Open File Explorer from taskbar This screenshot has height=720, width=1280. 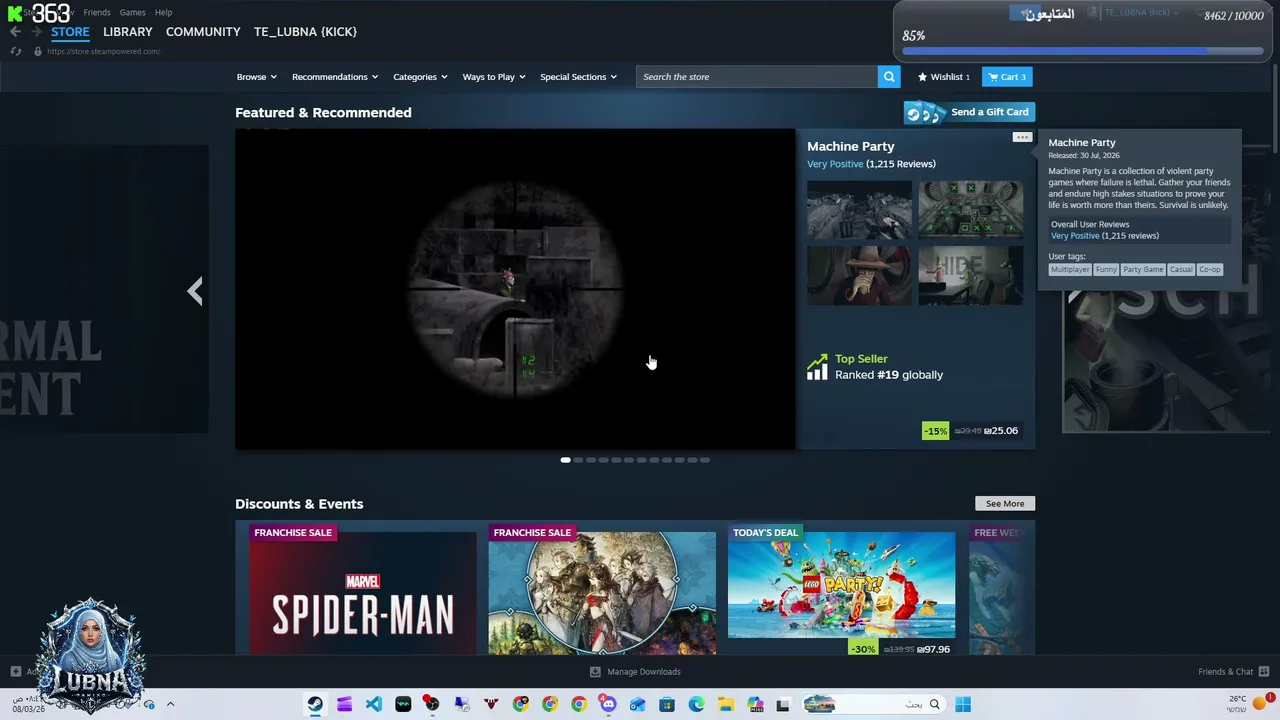pyautogui.click(x=725, y=704)
